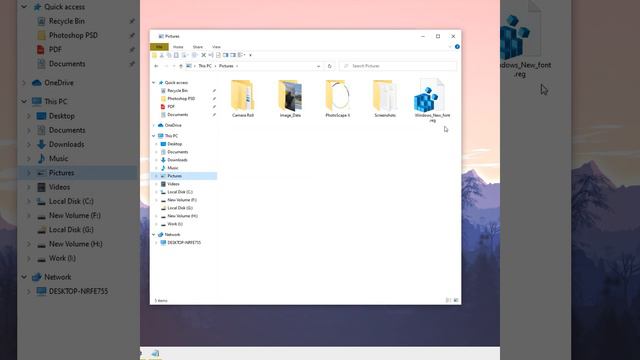The width and height of the screenshot is (640, 360).
Task: Click This PC in the address path
Action: (x=205, y=66)
